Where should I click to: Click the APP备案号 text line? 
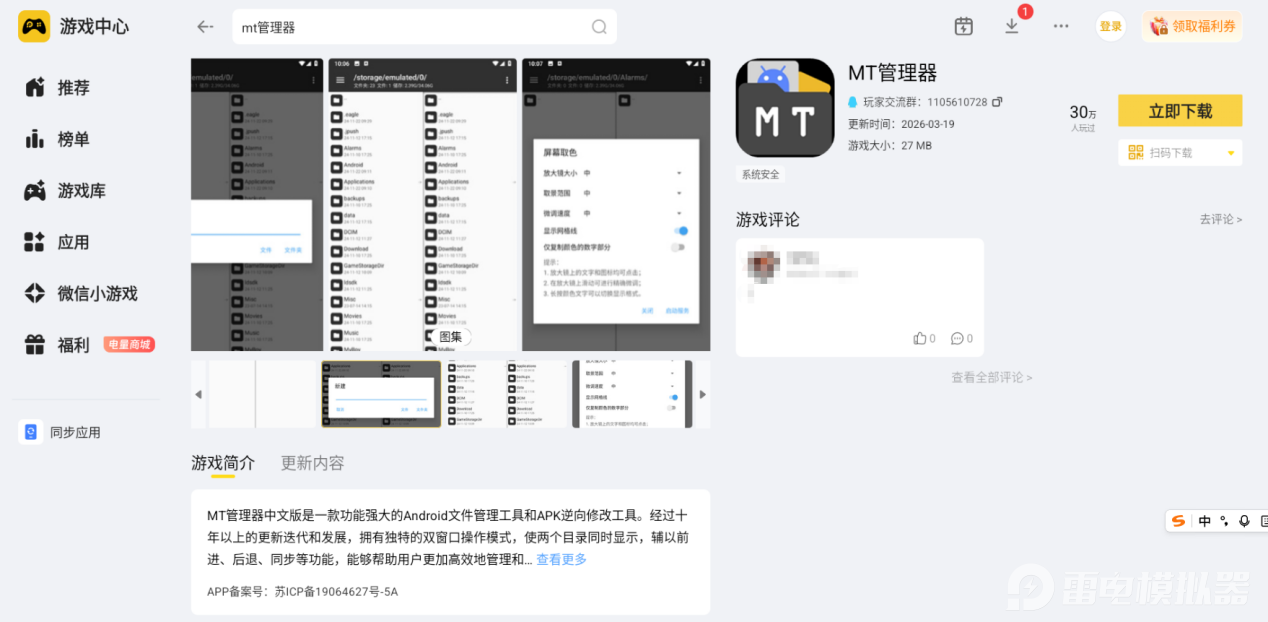tap(302, 591)
